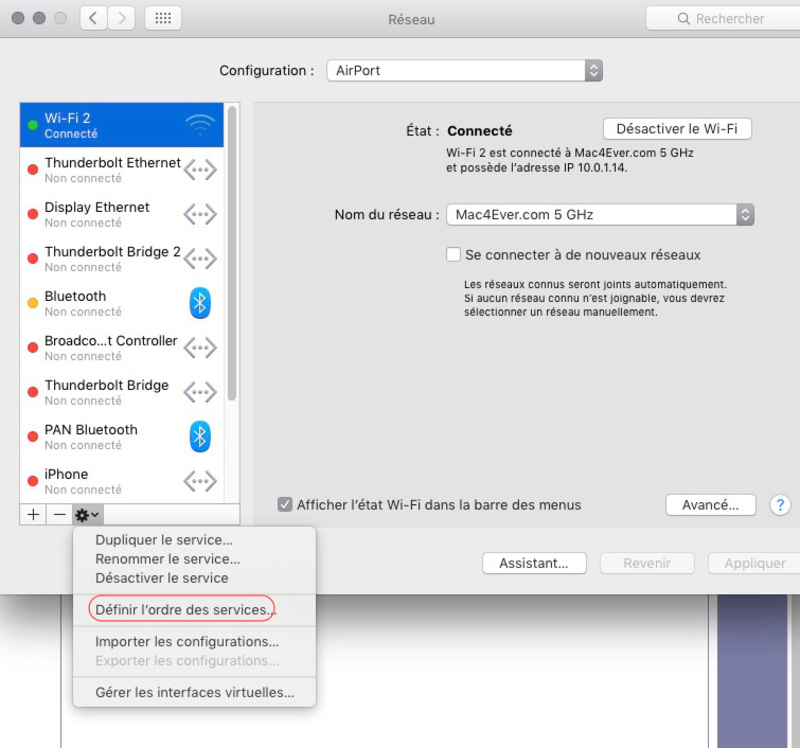This screenshot has width=800, height=748.
Task: Select the Thunderbolt Bridge 2 service
Action: click(121, 259)
